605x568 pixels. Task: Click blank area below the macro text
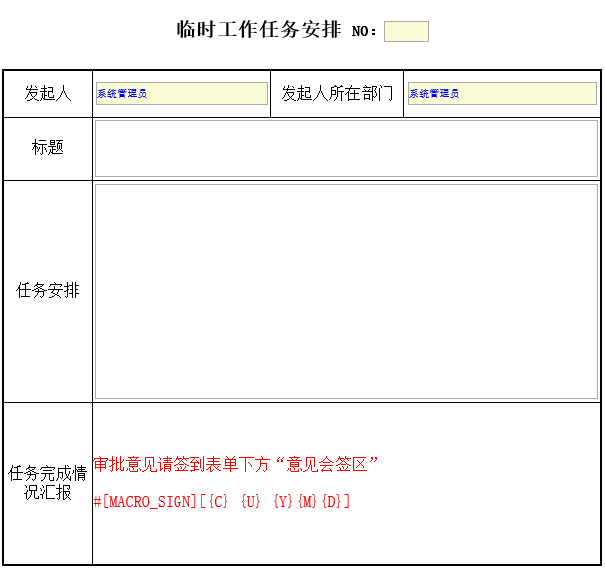tap(346, 540)
